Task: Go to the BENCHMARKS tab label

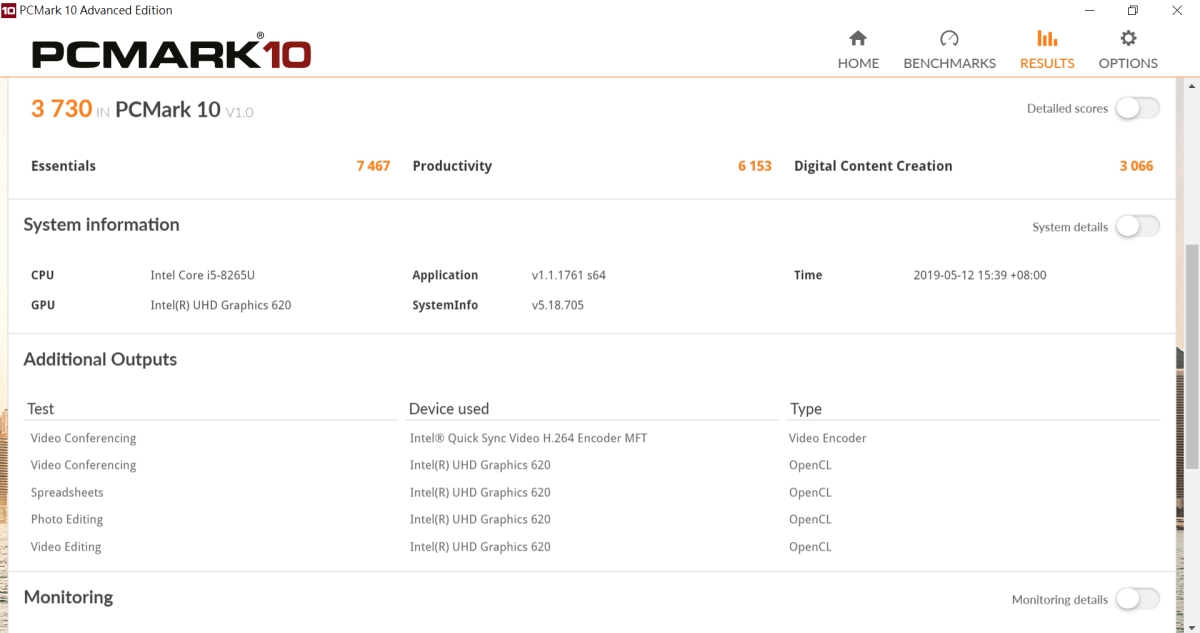Action: [x=949, y=63]
